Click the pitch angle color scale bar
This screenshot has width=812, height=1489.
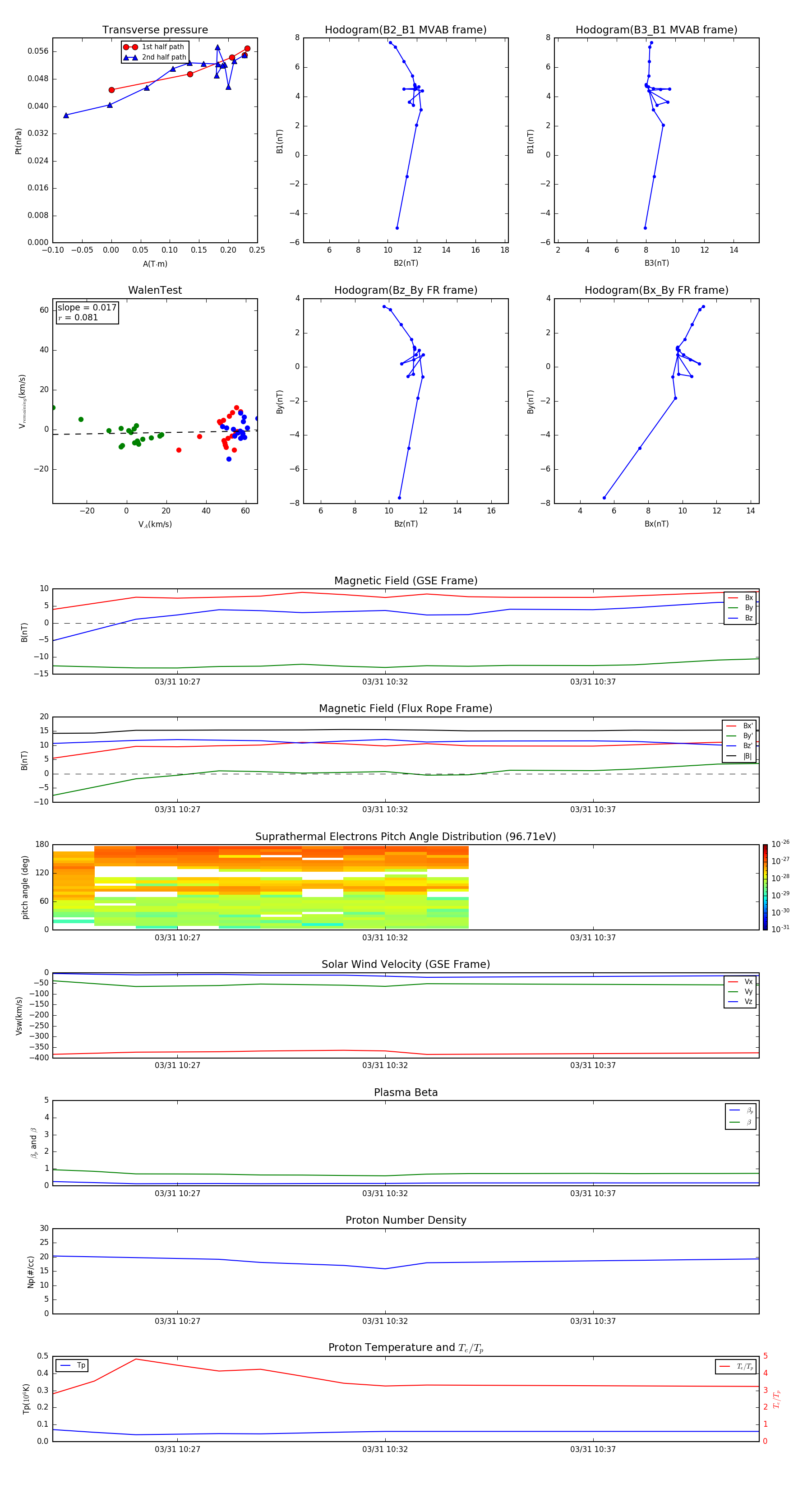click(765, 887)
